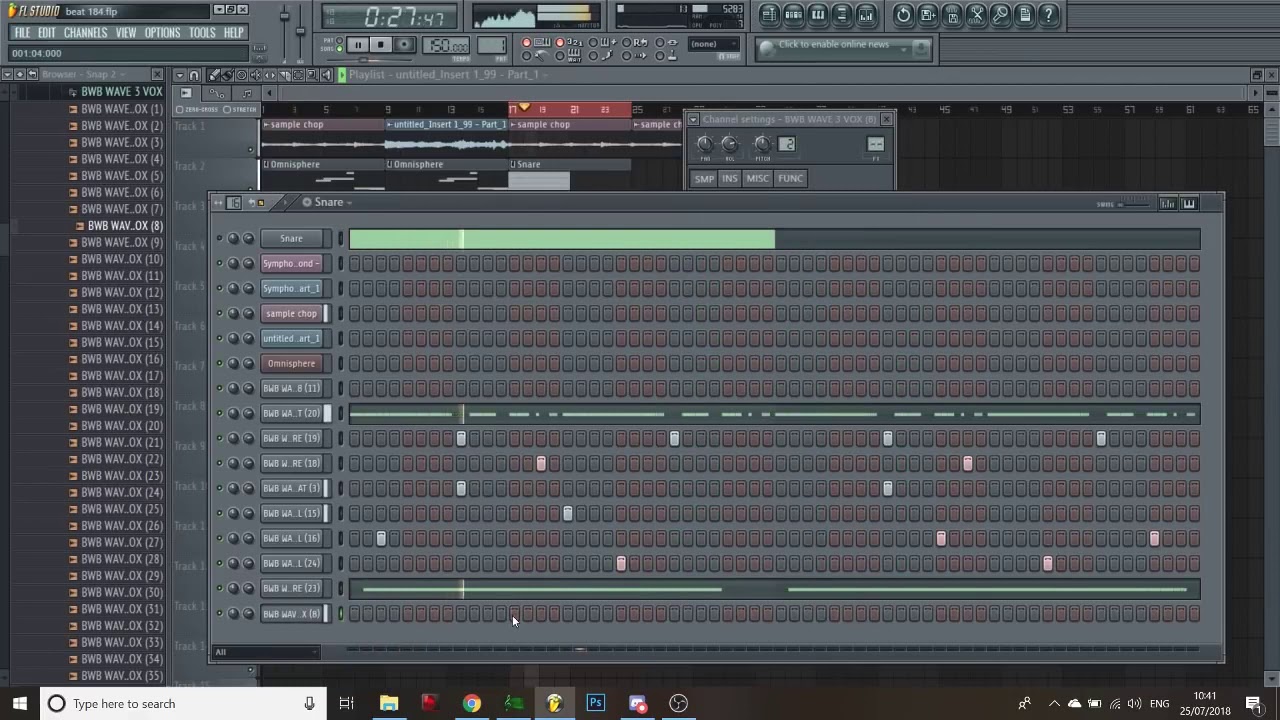
Task: Select the sample chop channel button
Action: (291, 313)
